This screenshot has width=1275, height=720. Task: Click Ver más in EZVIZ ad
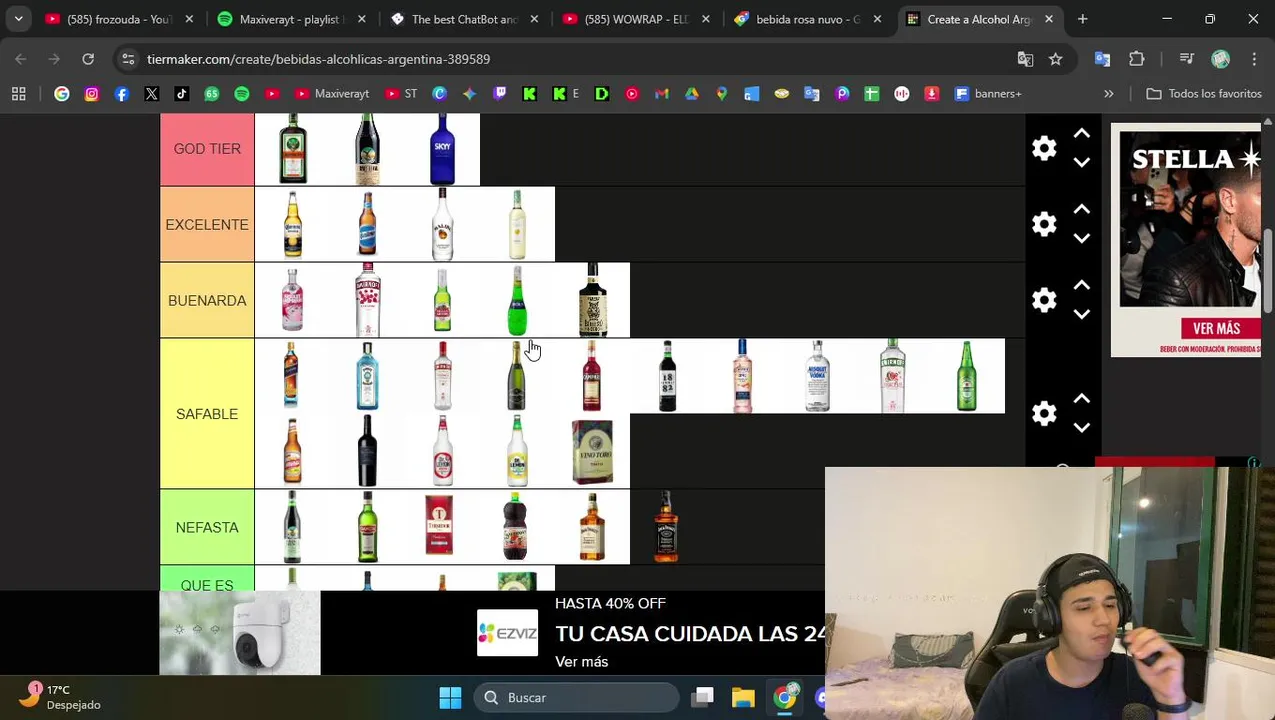coord(581,662)
